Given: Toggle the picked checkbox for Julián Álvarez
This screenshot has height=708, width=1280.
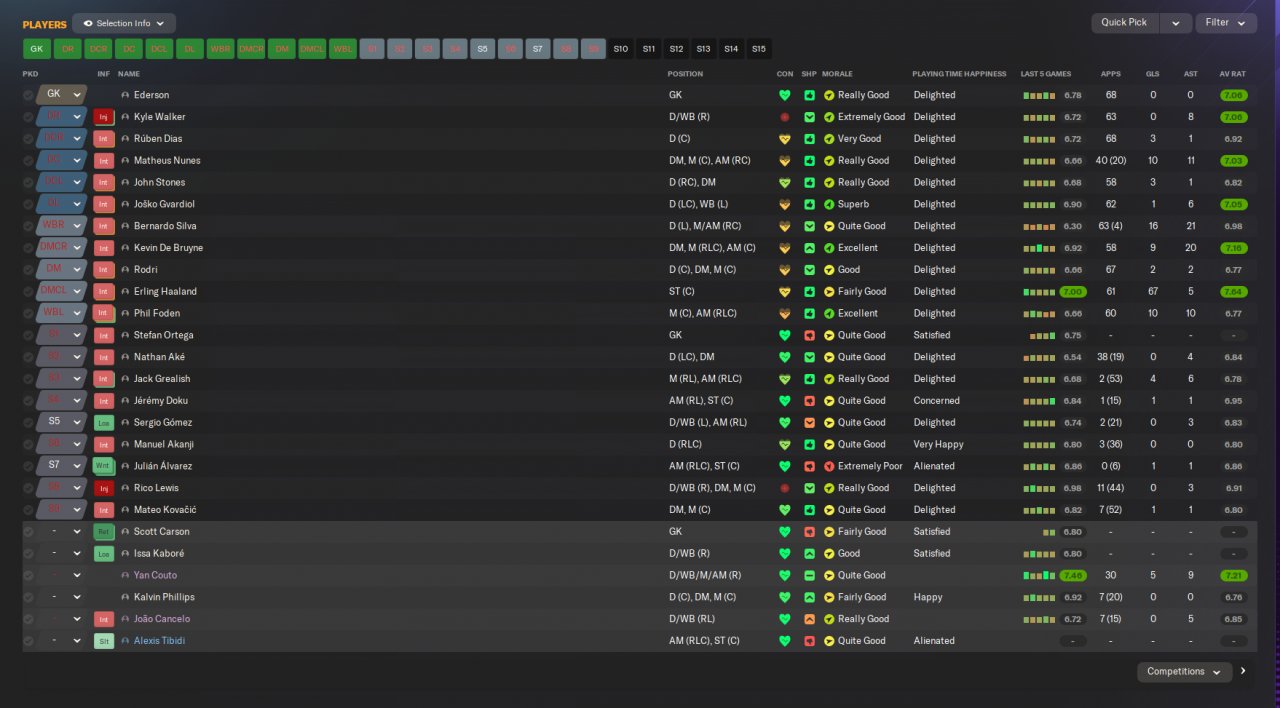Looking at the screenshot, I should (x=28, y=466).
